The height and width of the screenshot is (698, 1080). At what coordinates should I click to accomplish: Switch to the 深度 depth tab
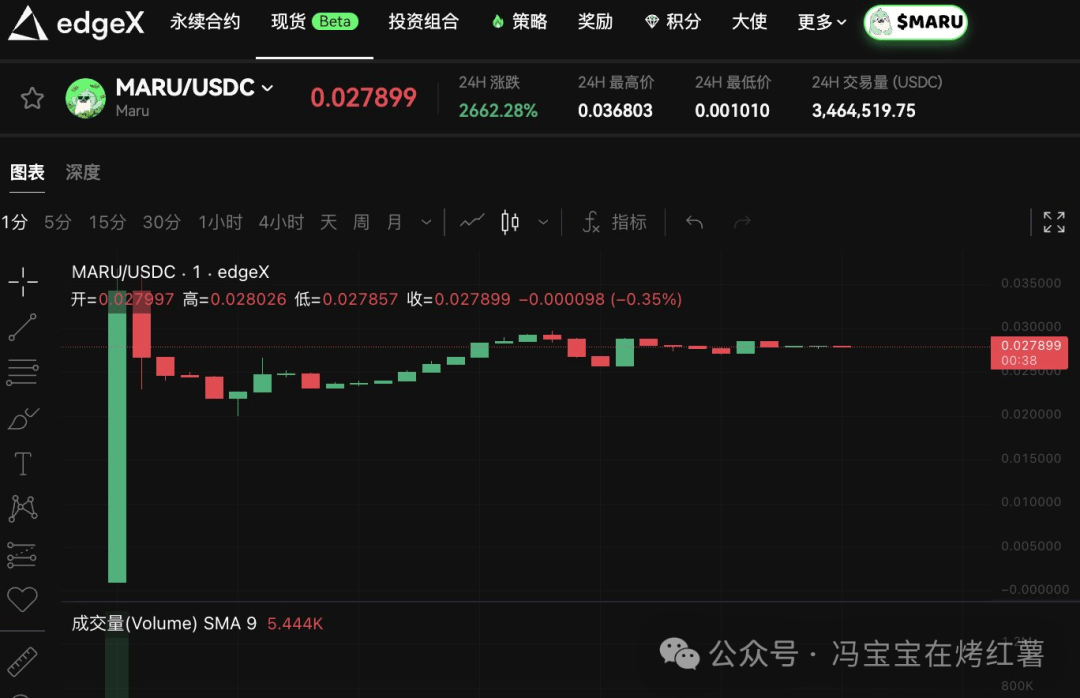coord(83,172)
